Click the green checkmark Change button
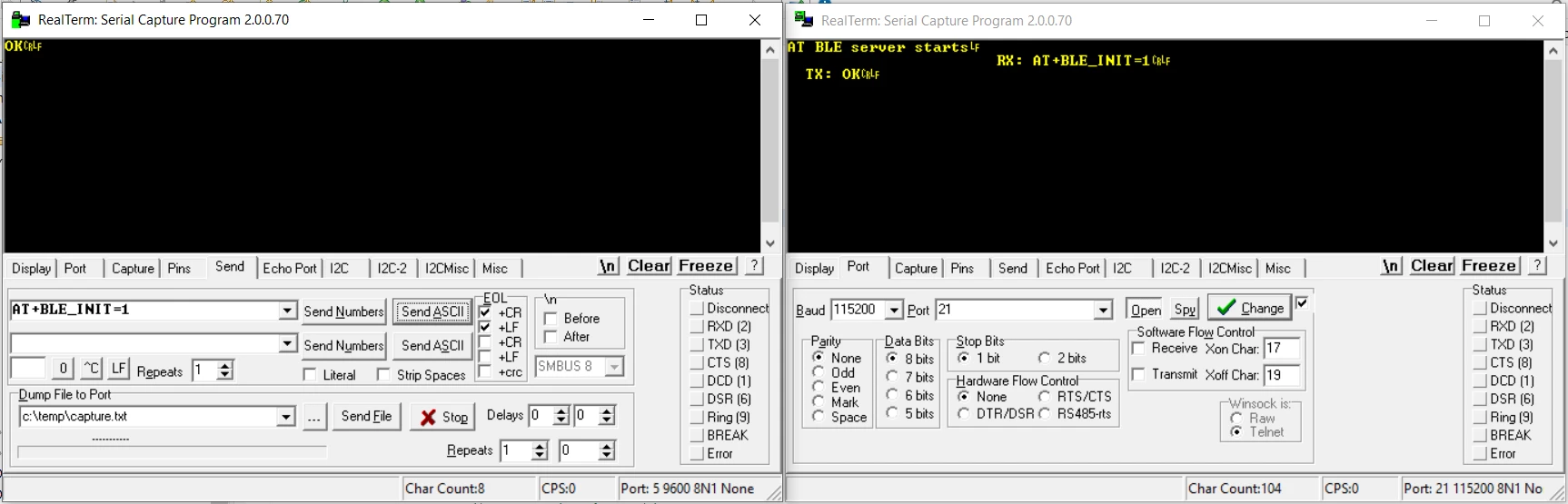The image size is (1568, 504). [1249, 308]
